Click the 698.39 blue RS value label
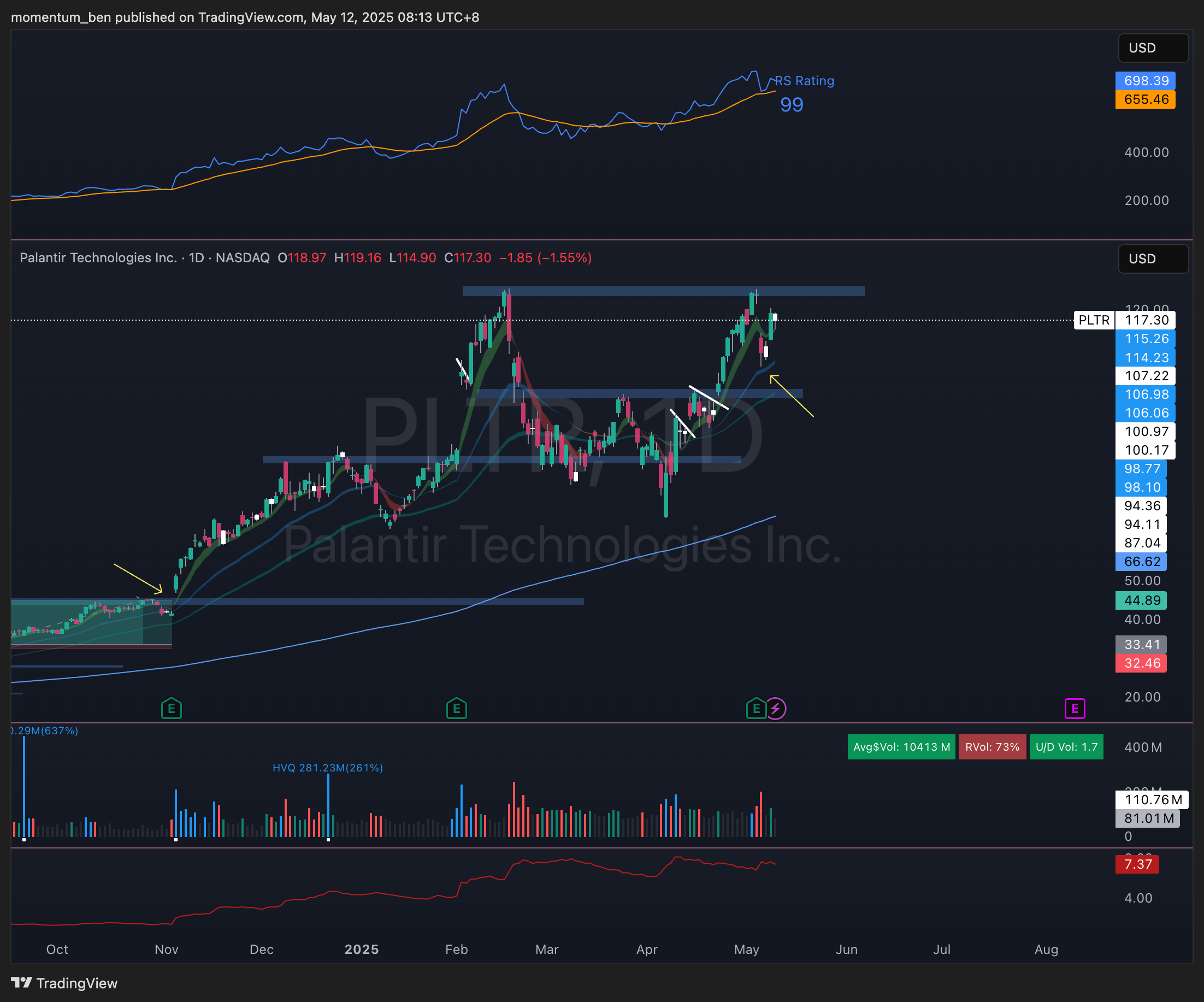Viewport: 1204px width, 1002px height. point(1145,81)
